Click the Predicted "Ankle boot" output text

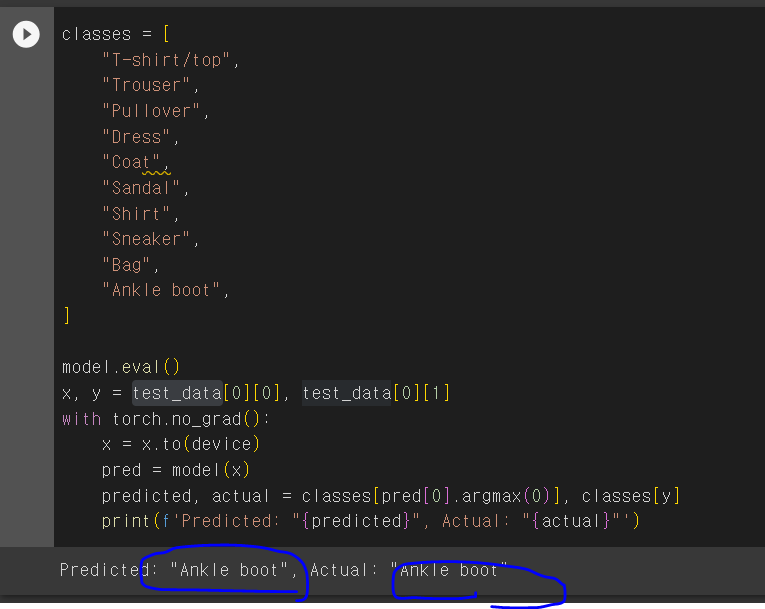pos(229,570)
